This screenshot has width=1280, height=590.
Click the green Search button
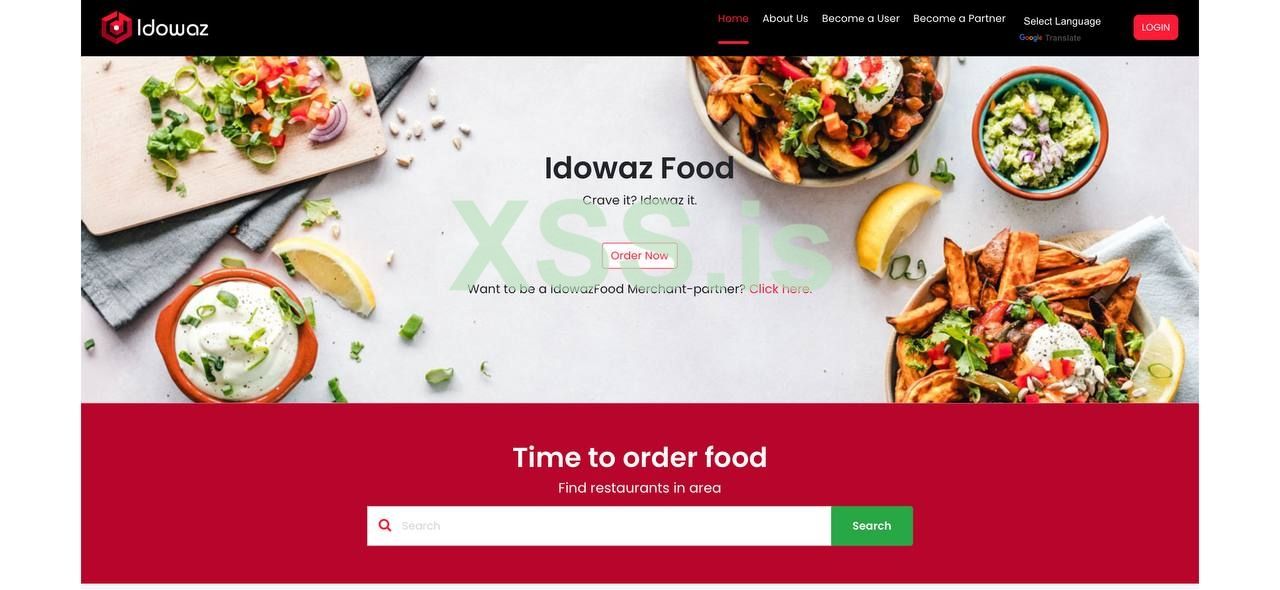(872, 526)
